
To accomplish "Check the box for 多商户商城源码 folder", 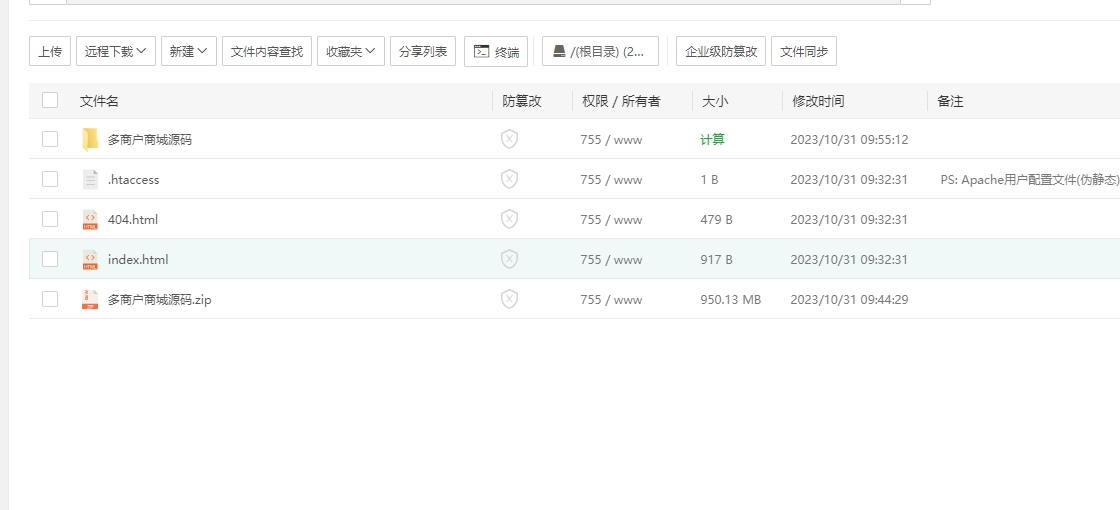I will coord(50,139).
